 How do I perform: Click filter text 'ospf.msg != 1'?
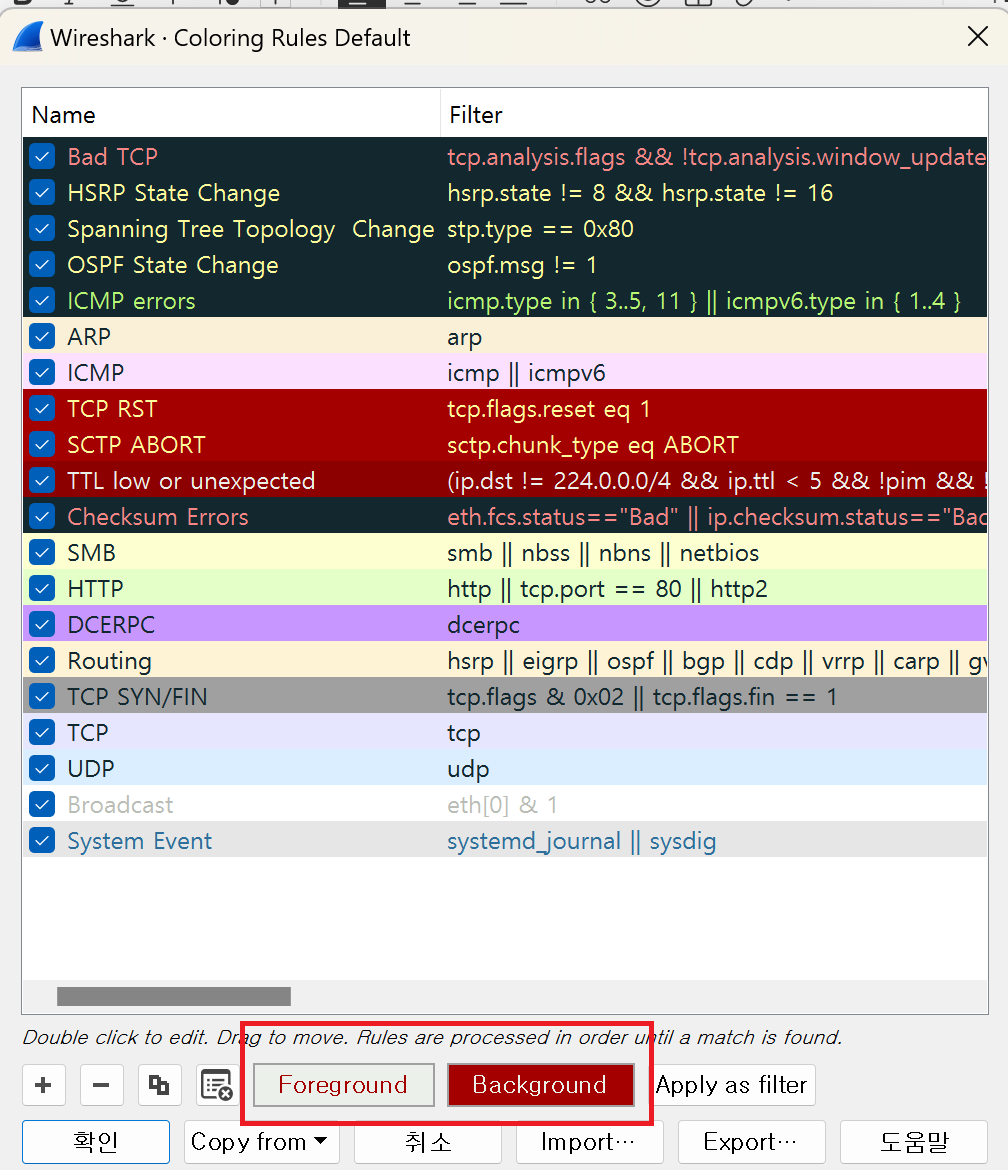pyautogui.click(x=522, y=265)
